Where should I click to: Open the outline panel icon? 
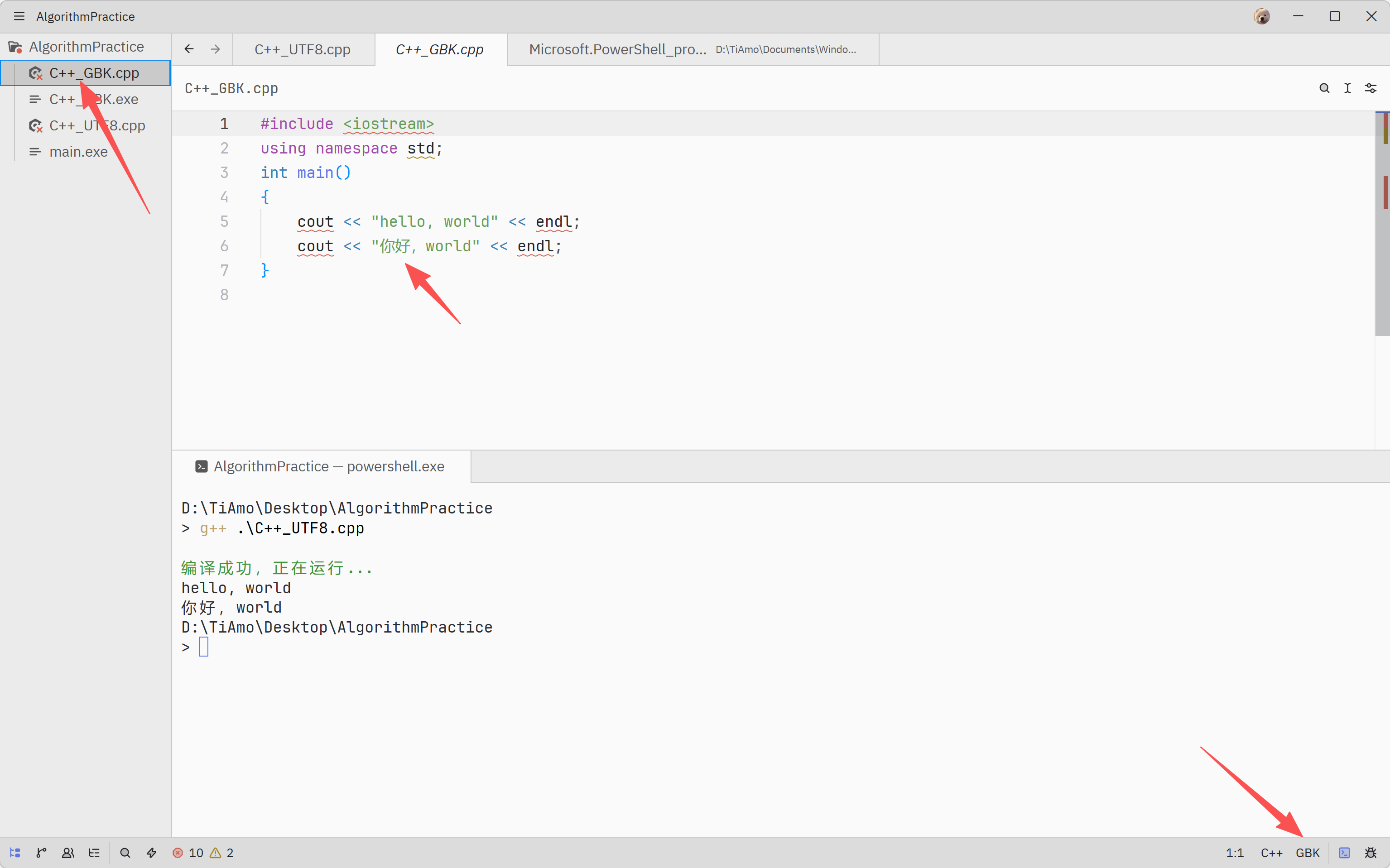pos(94,853)
